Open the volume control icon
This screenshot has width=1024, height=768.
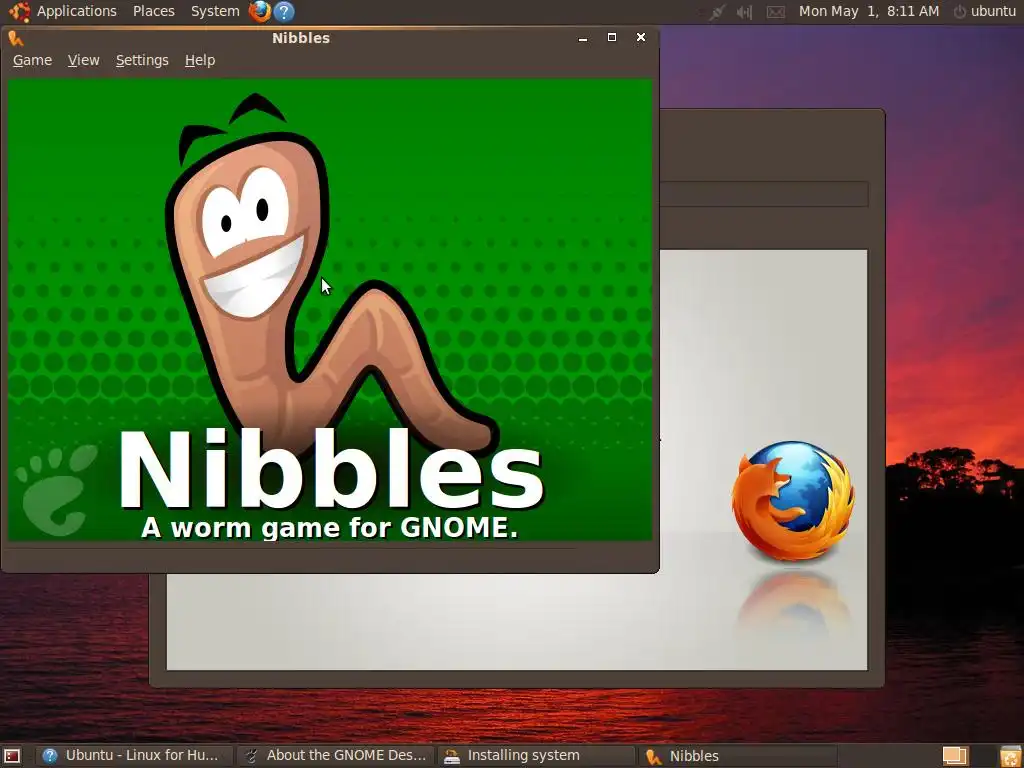744,12
